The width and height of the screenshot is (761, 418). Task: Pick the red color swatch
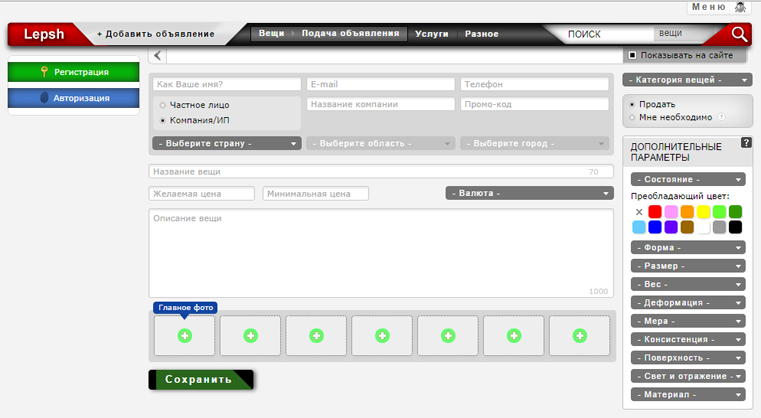tap(655, 212)
